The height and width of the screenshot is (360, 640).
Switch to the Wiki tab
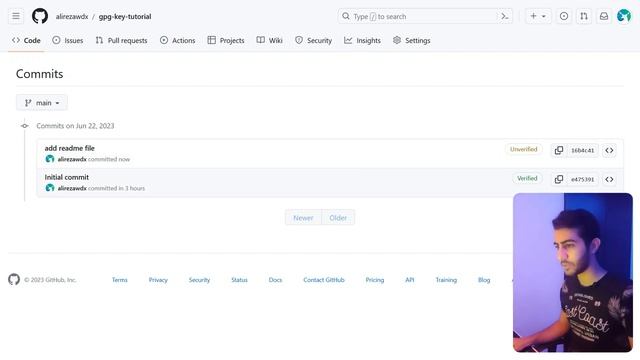coord(269,40)
